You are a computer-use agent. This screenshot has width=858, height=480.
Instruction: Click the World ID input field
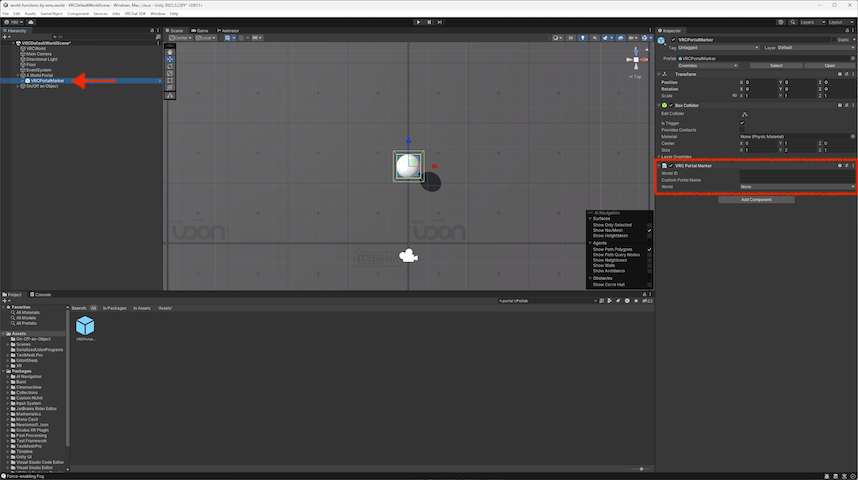pos(797,173)
